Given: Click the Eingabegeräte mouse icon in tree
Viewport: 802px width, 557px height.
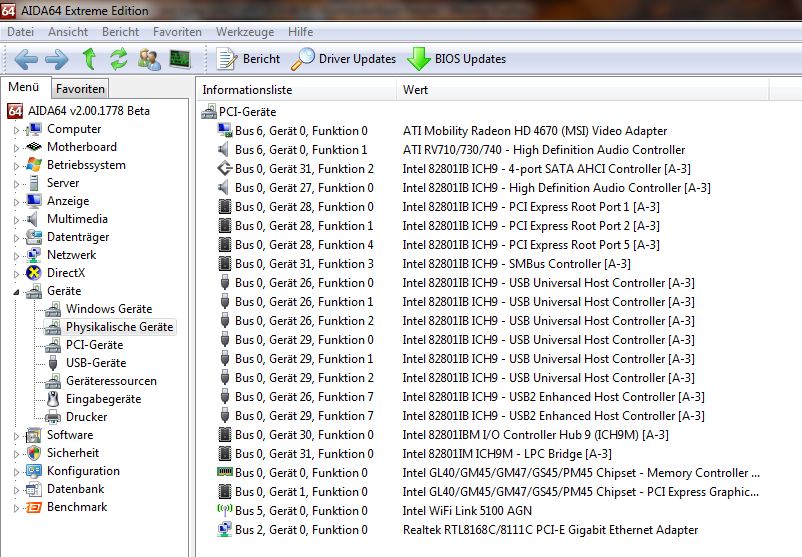Looking at the screenshot, I should point(53,399).
